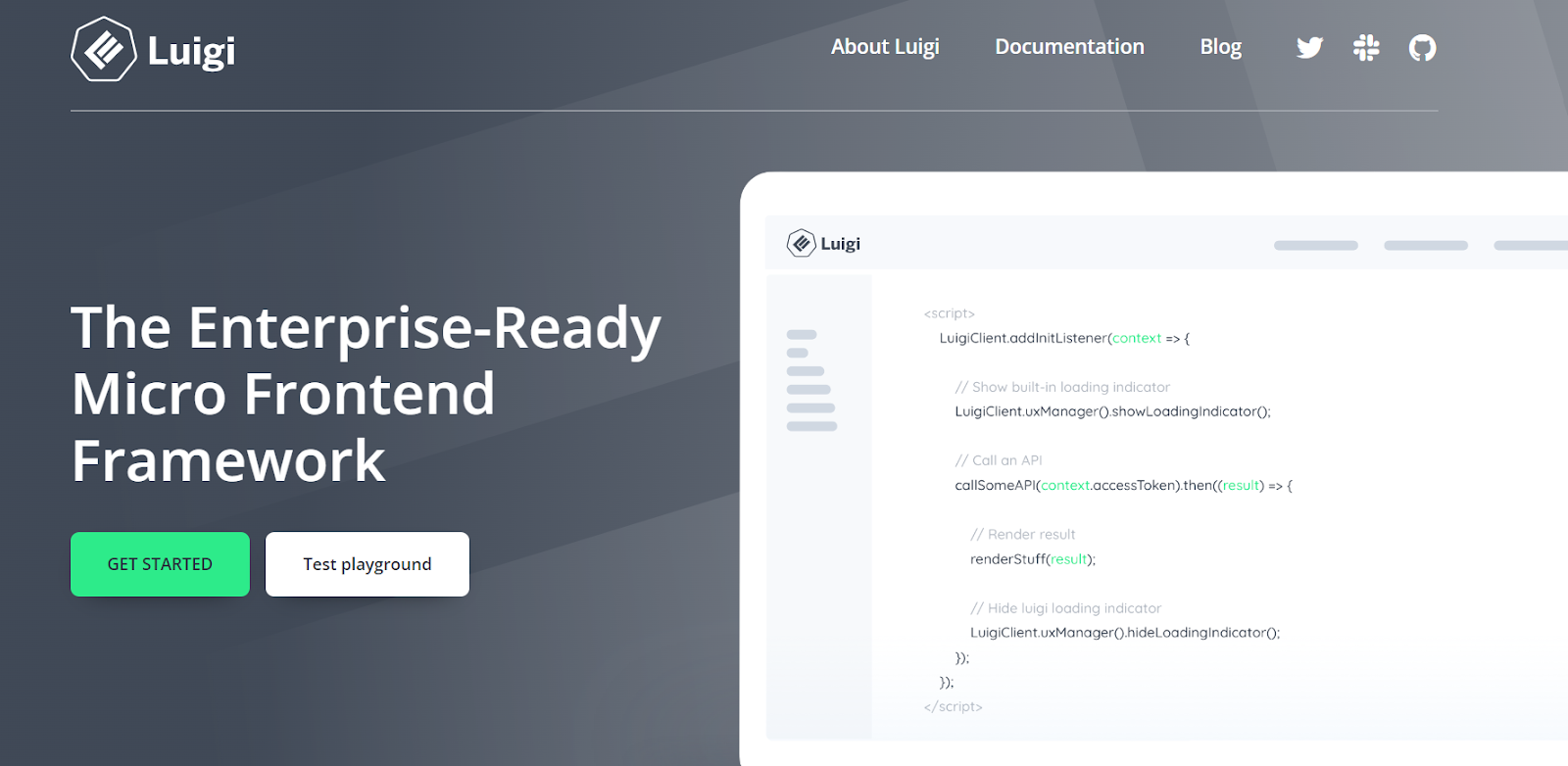Open the Twitter icon link
The height and width of the screenshot is (766, 1568).
1309,47
